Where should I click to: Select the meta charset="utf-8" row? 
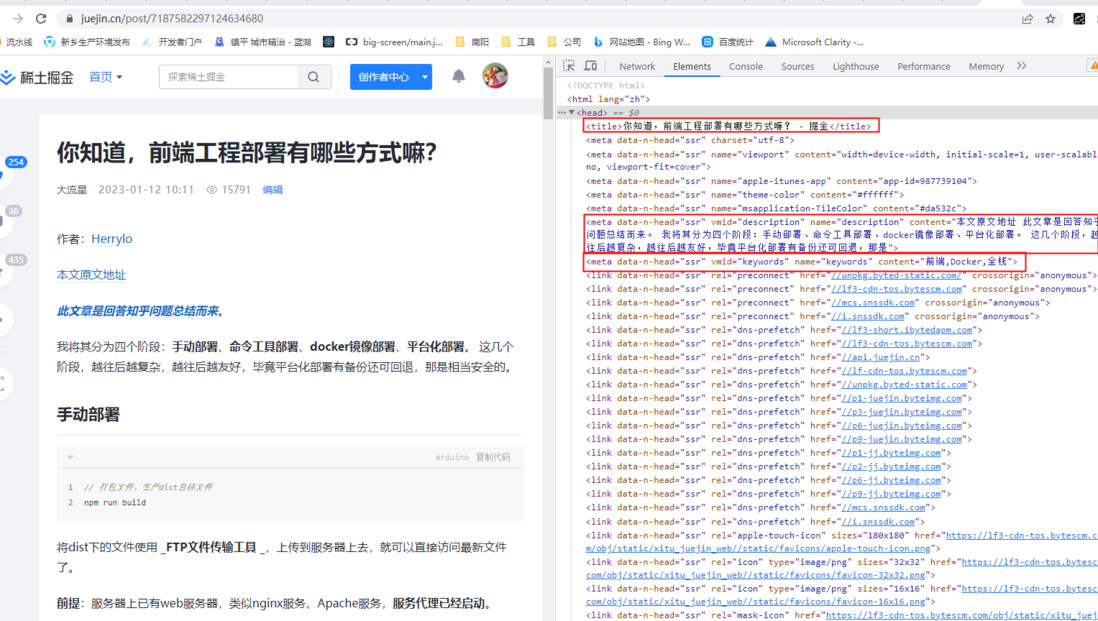point(690,140)
